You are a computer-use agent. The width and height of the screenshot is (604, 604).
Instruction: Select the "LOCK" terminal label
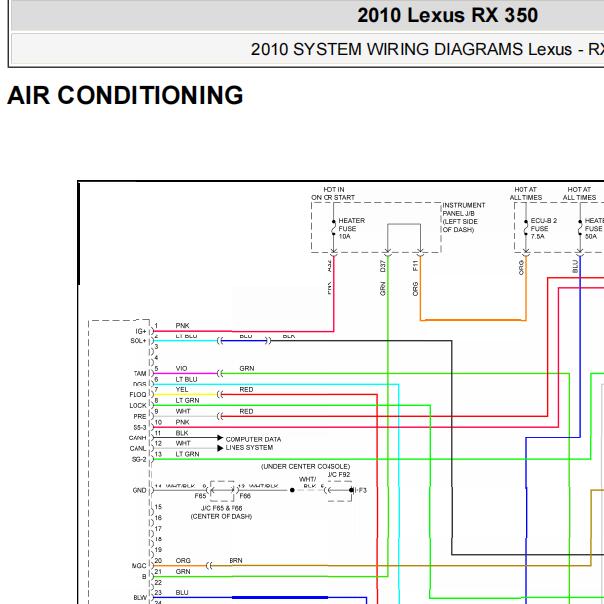[138, 406]
